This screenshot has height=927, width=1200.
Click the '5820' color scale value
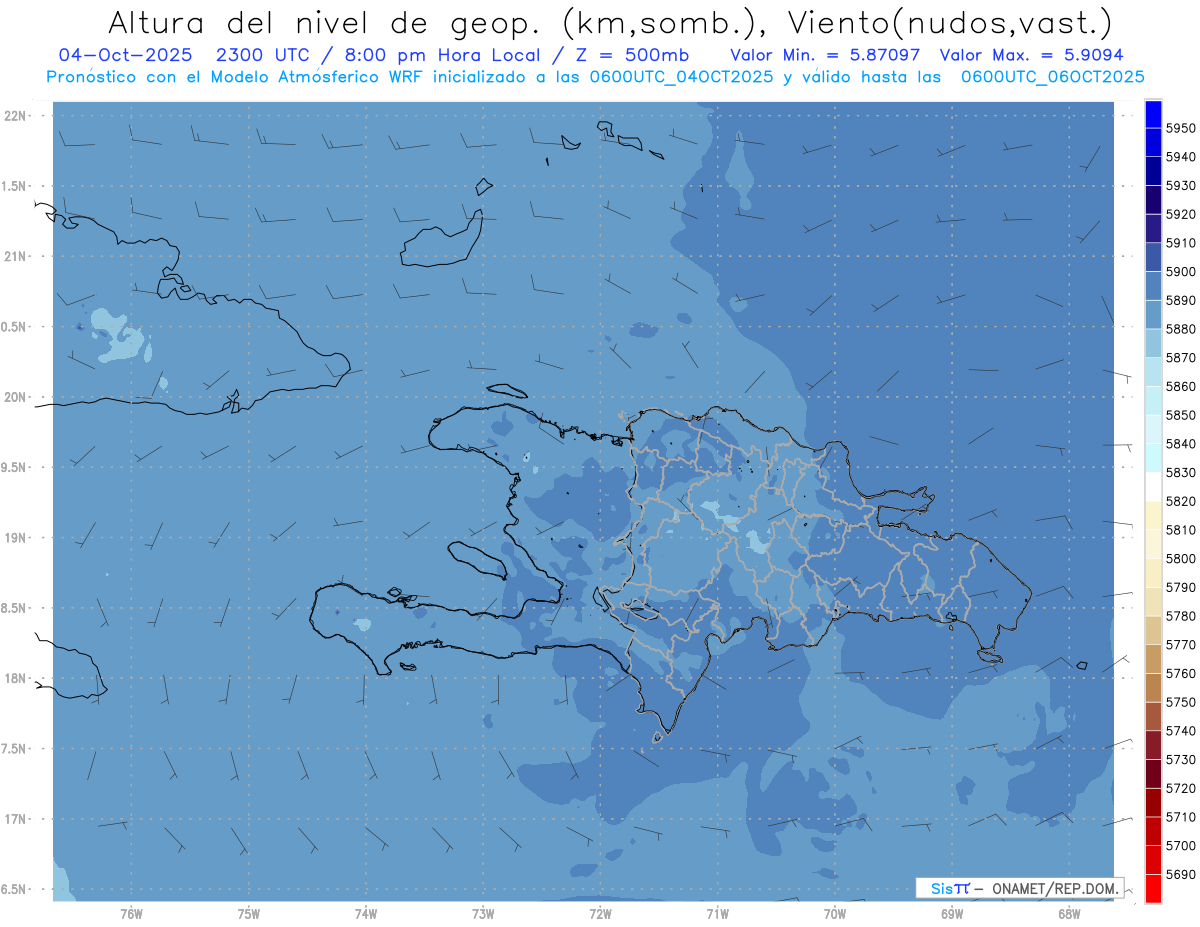(1181, 501)
